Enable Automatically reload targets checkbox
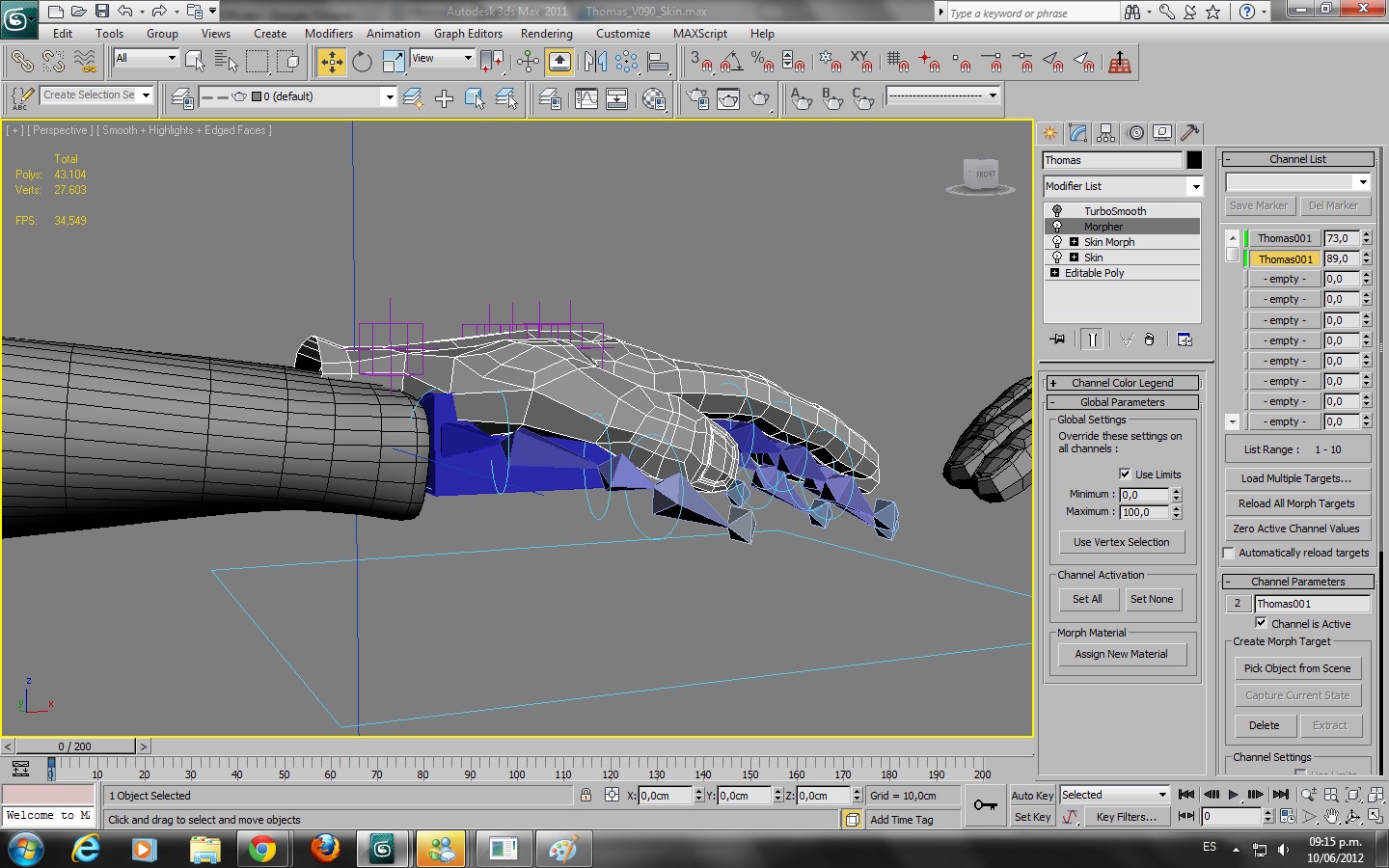This screenshot has height=868, width=1389. [1229, 553]
